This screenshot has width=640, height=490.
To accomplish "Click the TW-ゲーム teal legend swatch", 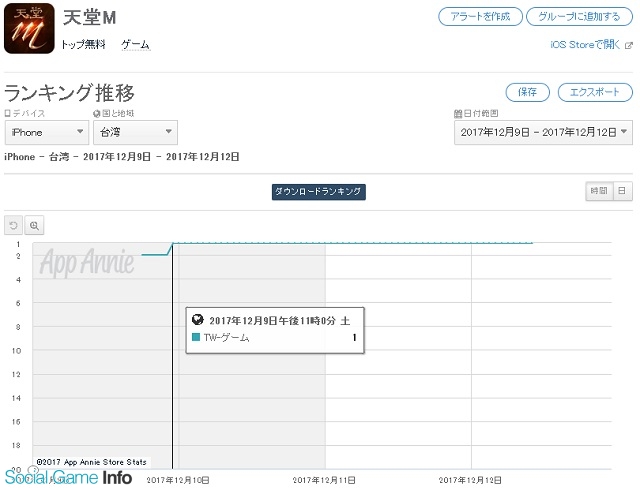I will (x=196, y=337).
